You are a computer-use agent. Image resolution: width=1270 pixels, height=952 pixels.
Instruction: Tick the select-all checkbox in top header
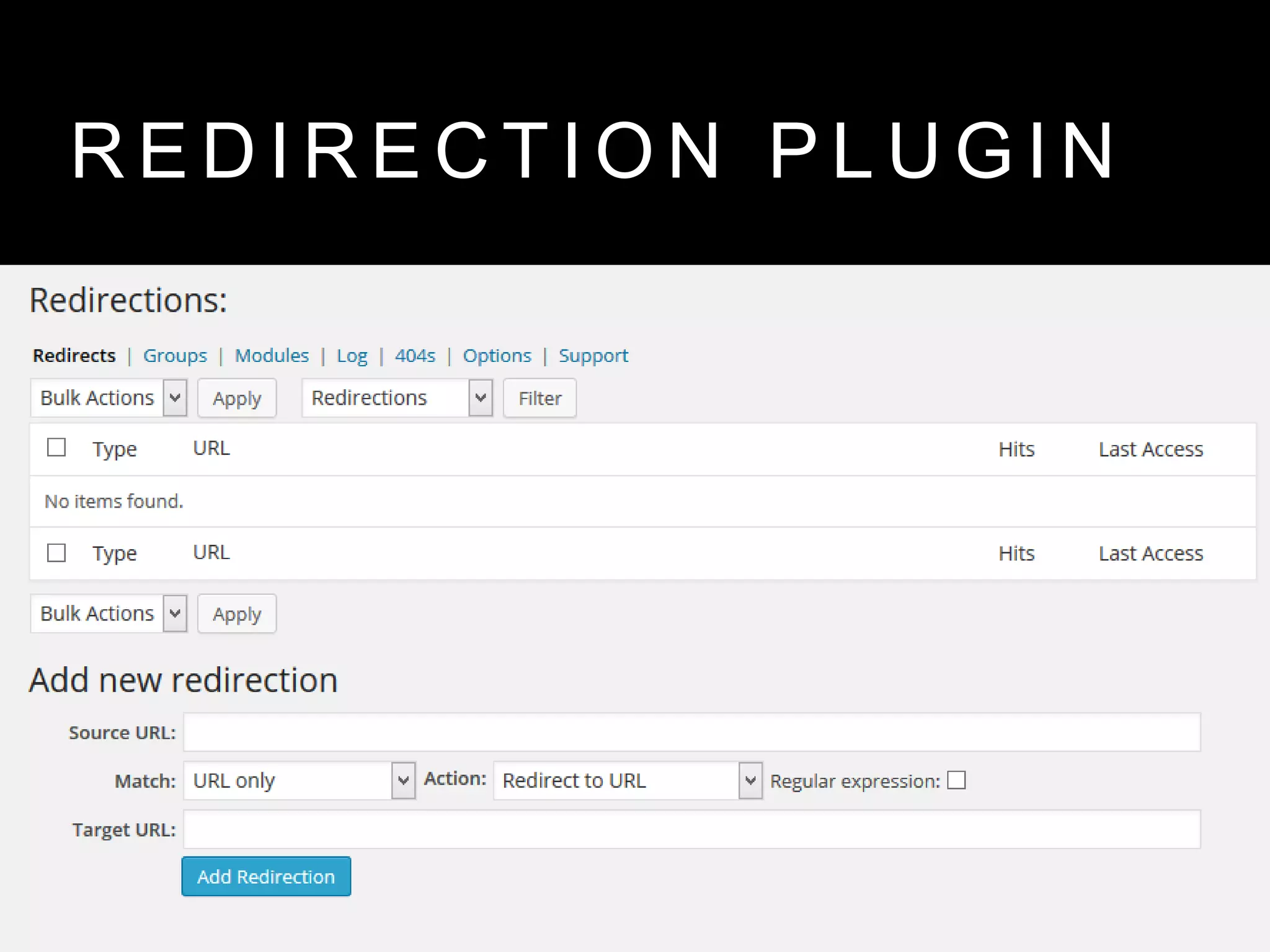pos(56,447)
